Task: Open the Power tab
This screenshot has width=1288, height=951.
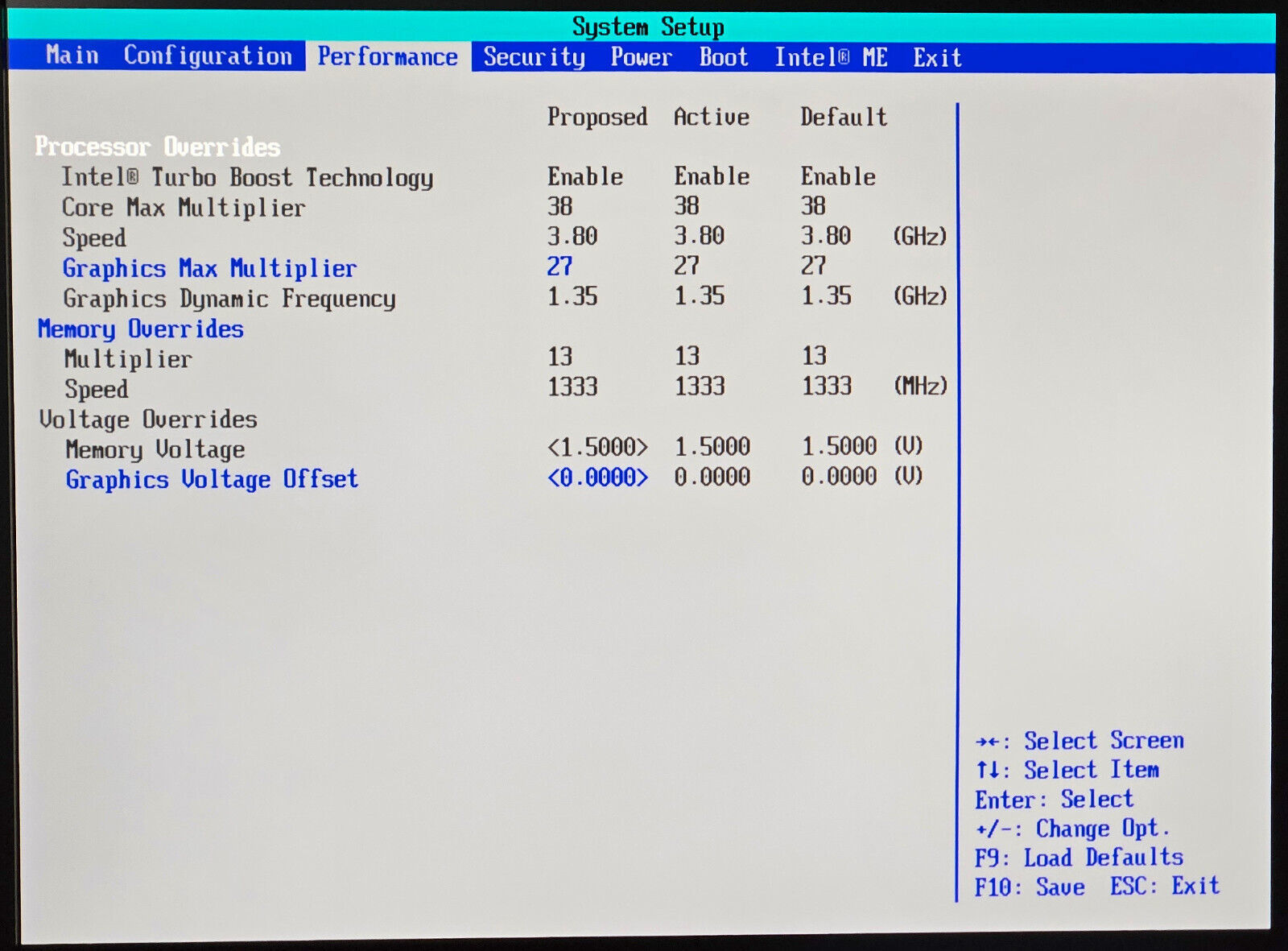Action: (x=642, y=58)
